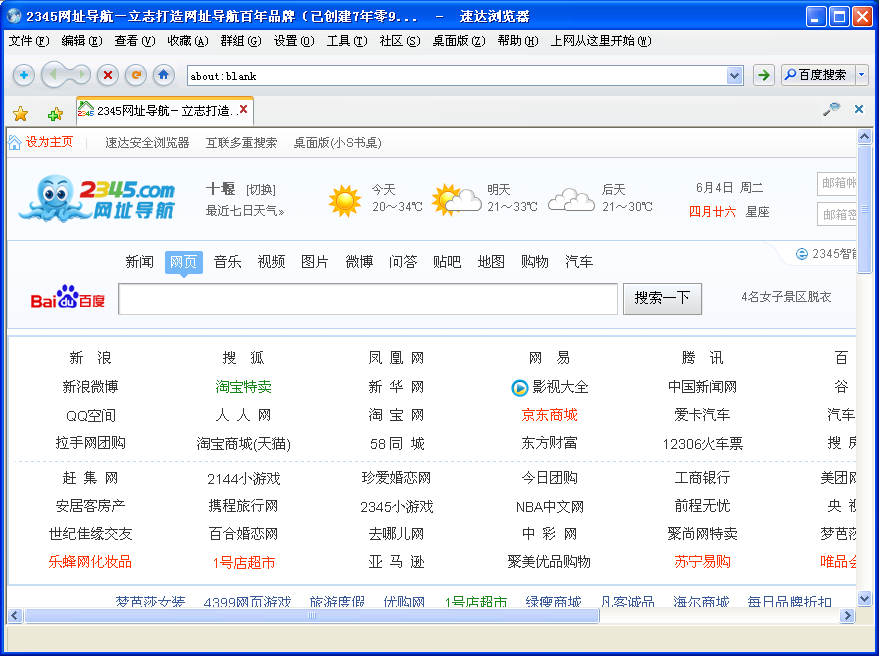Screen dimensions: 879x656
Task: Open the 京东商城 link
Action: (549, 415)
